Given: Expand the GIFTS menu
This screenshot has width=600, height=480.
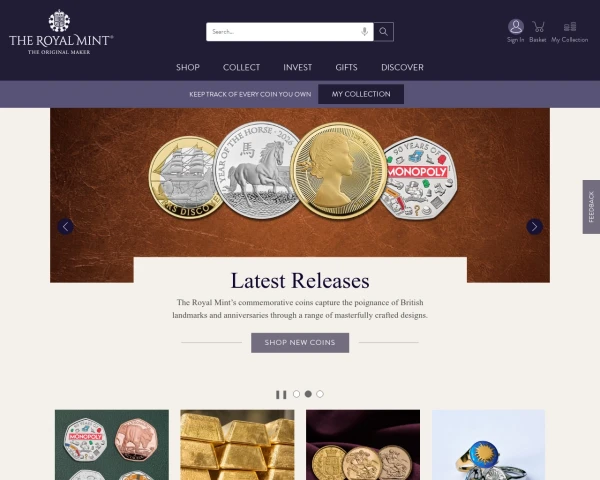Looking at the screenshot, I should (346, 67).
